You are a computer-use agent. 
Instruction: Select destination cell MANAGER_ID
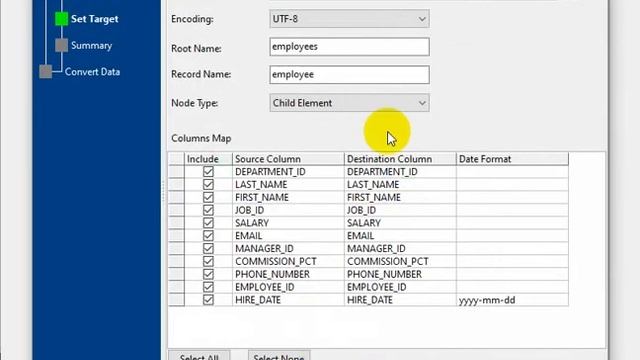click(400, 249)
